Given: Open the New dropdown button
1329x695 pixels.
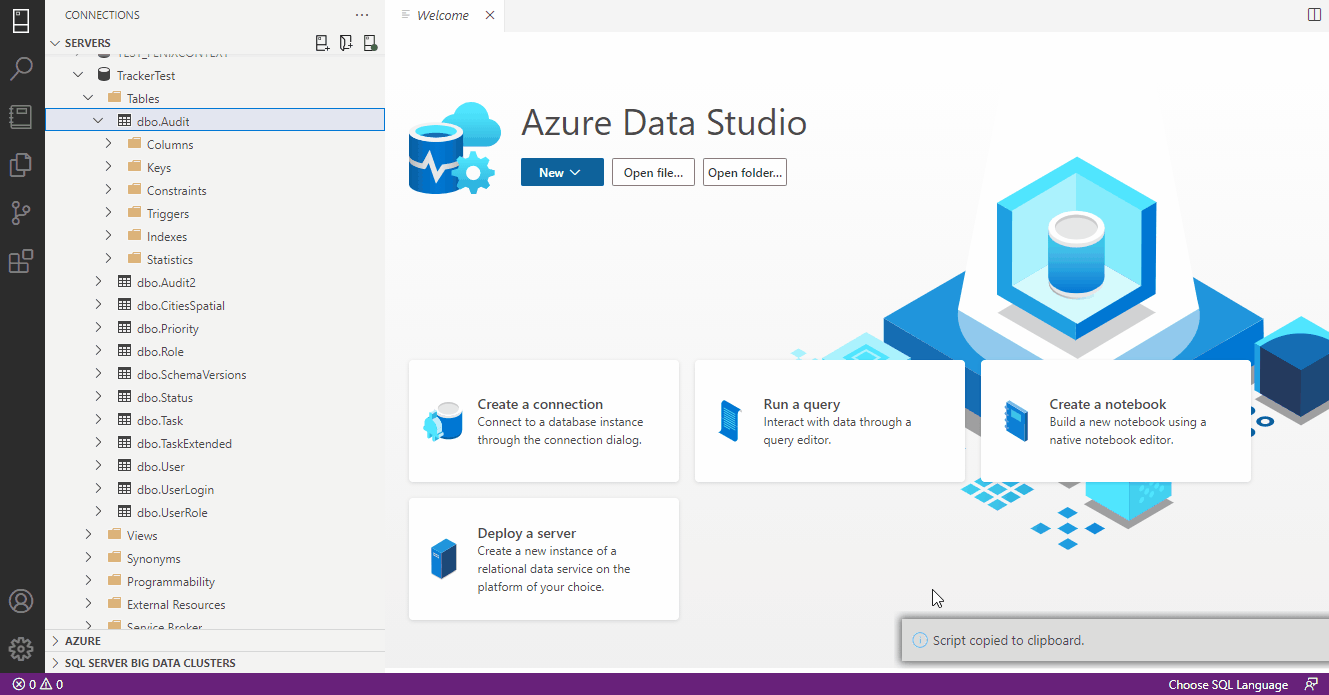Looking at the screenshot, I should click(x=562, y=172).
